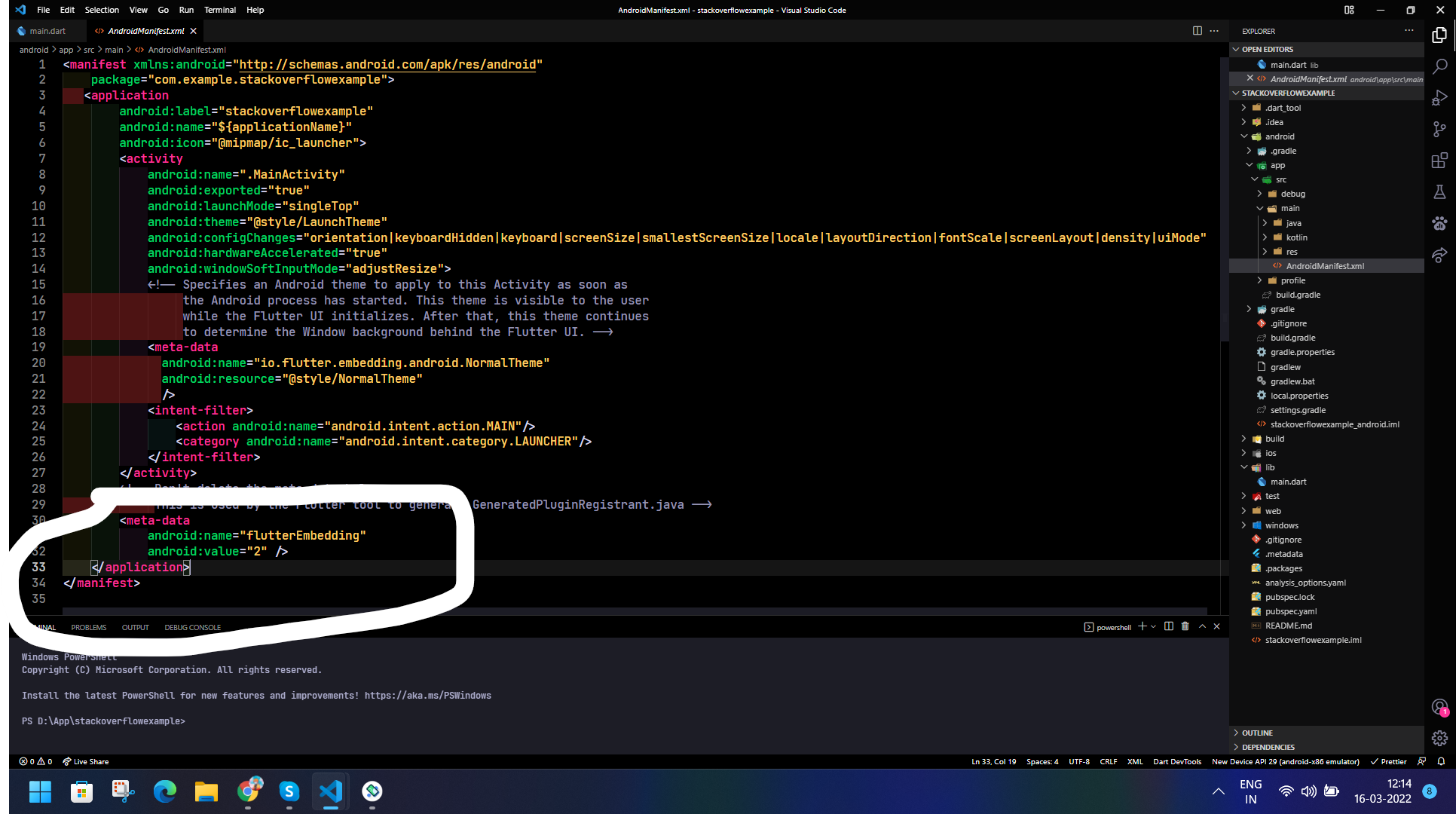Open Skype from taskbar
Screen dimensions: 1456x814
tap(289, 791)
